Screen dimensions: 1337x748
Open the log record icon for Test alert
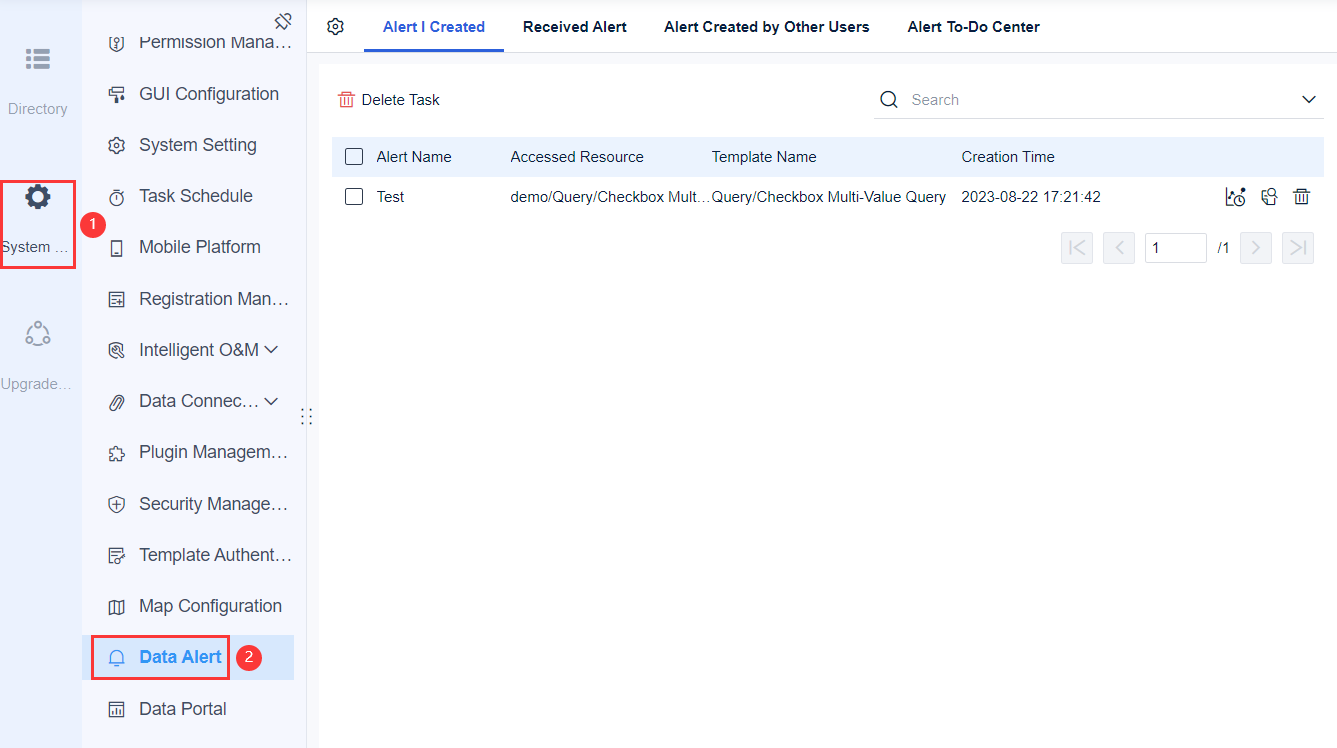tap(1268, 196)
